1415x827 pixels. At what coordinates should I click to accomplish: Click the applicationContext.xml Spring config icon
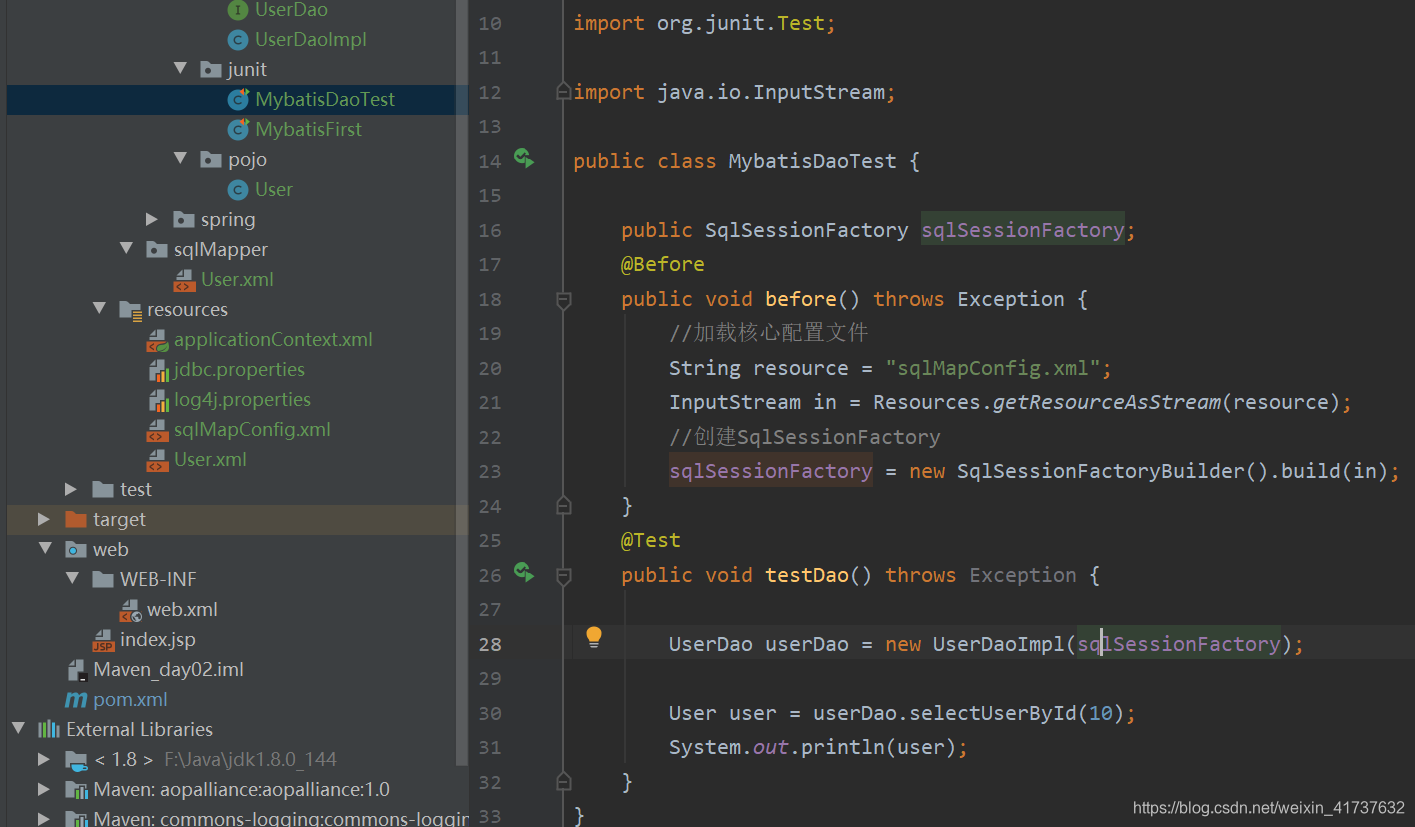pyautogui.click(x=157, y=340)
